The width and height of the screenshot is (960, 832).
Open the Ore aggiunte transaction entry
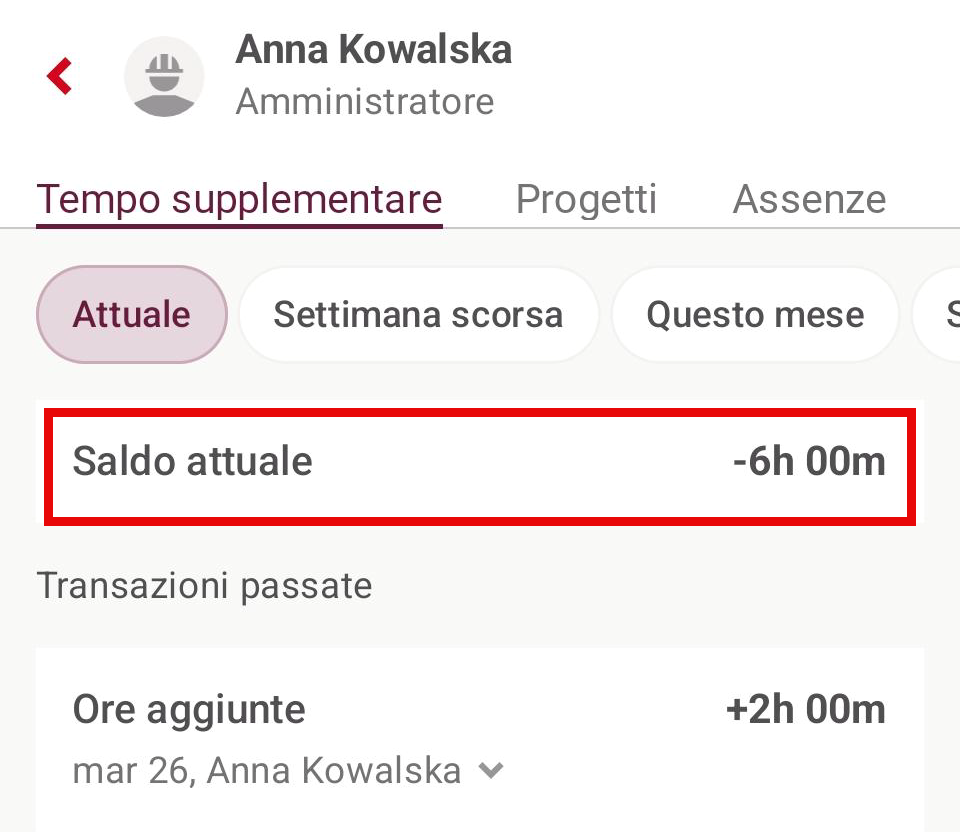189,710
